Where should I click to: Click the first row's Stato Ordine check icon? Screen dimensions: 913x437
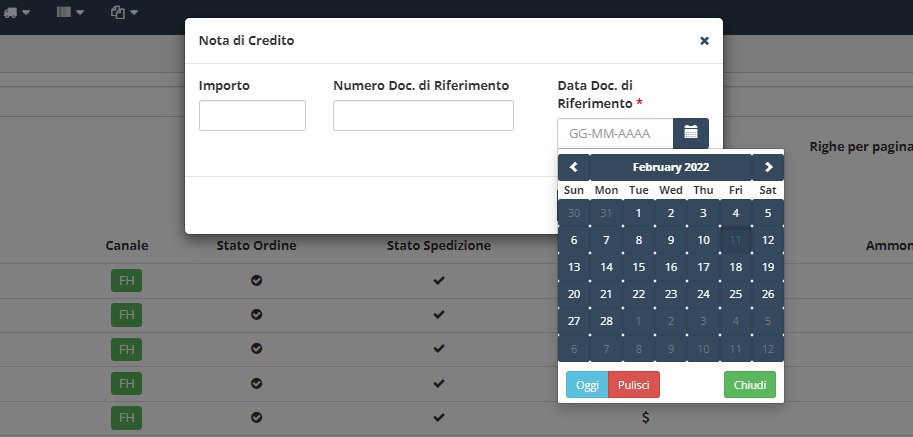click(256, 280)
